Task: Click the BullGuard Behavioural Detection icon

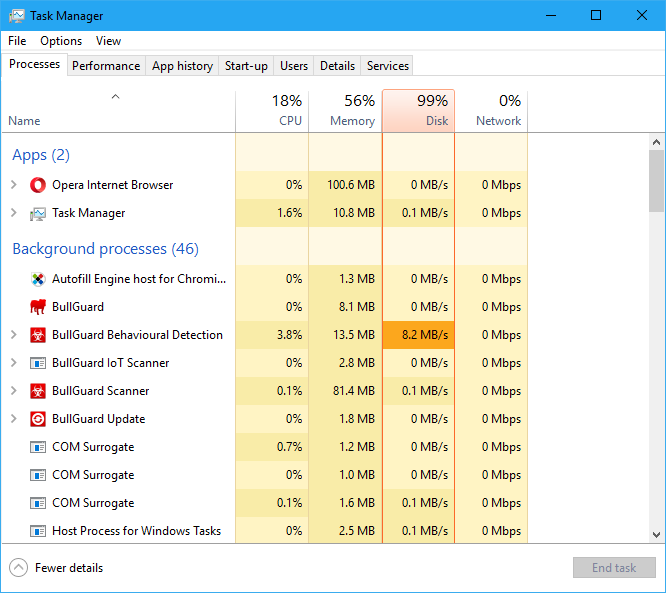Action: [x=38, y=335]
